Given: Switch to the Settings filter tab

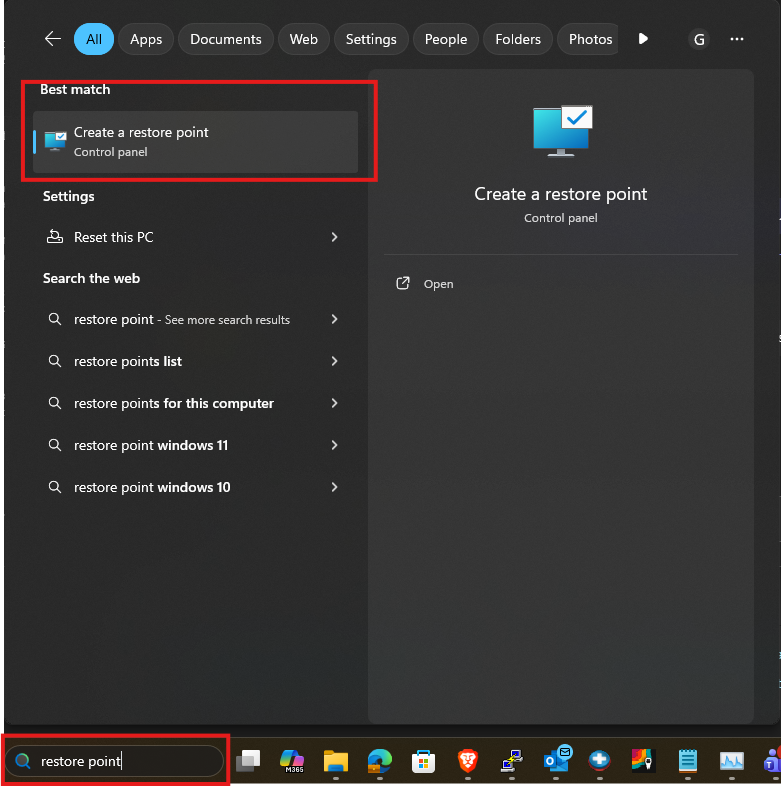Looking at the screenshot, I should click(x=371, y=39).
